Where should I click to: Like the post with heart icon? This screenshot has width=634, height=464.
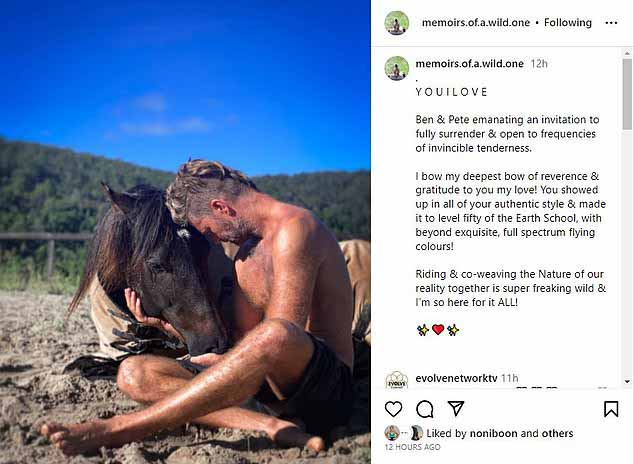tap(393, 409)
